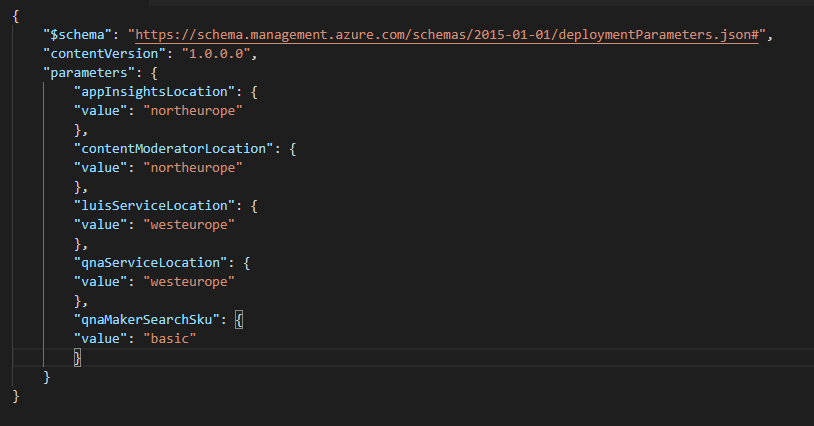Click the opening brace after "appInsightsLocation"
This screenshot has width=814, height=426.
click(x=254, y=92)
